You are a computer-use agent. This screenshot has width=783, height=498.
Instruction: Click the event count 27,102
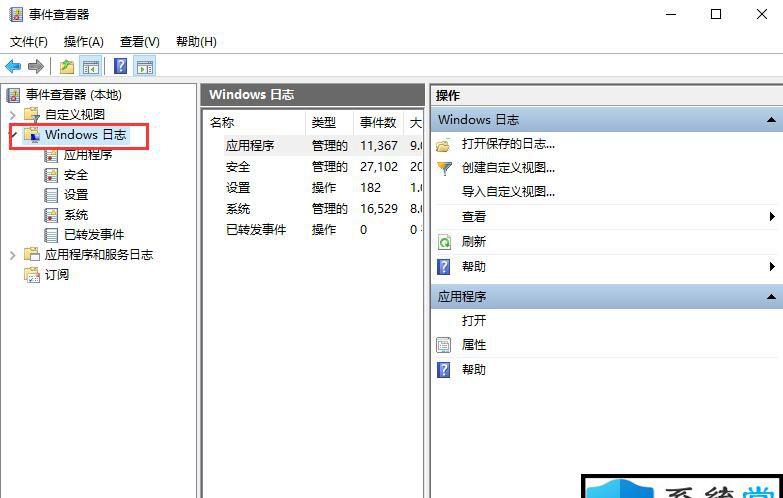[x=379, y=167]
